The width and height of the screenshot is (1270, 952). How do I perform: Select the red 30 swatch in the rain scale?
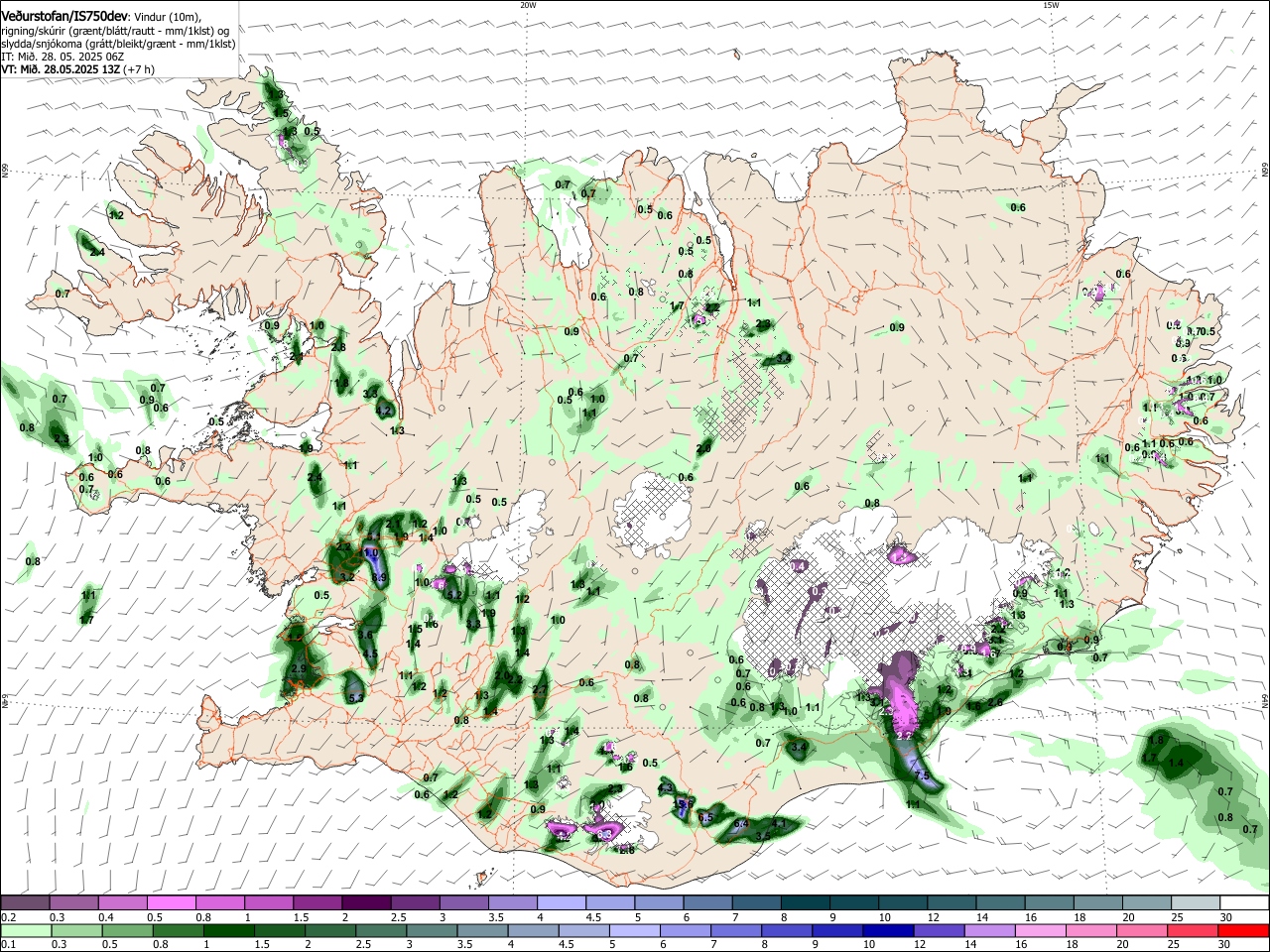[x=1244, y=930]
